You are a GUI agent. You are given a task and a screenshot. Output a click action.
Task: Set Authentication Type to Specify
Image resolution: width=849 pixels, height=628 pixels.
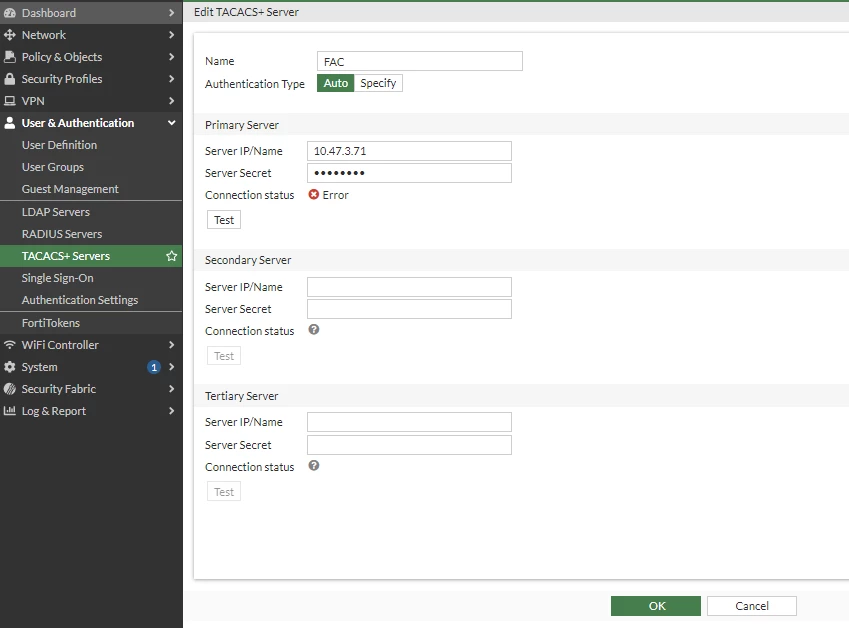click(x=378, y=83)
